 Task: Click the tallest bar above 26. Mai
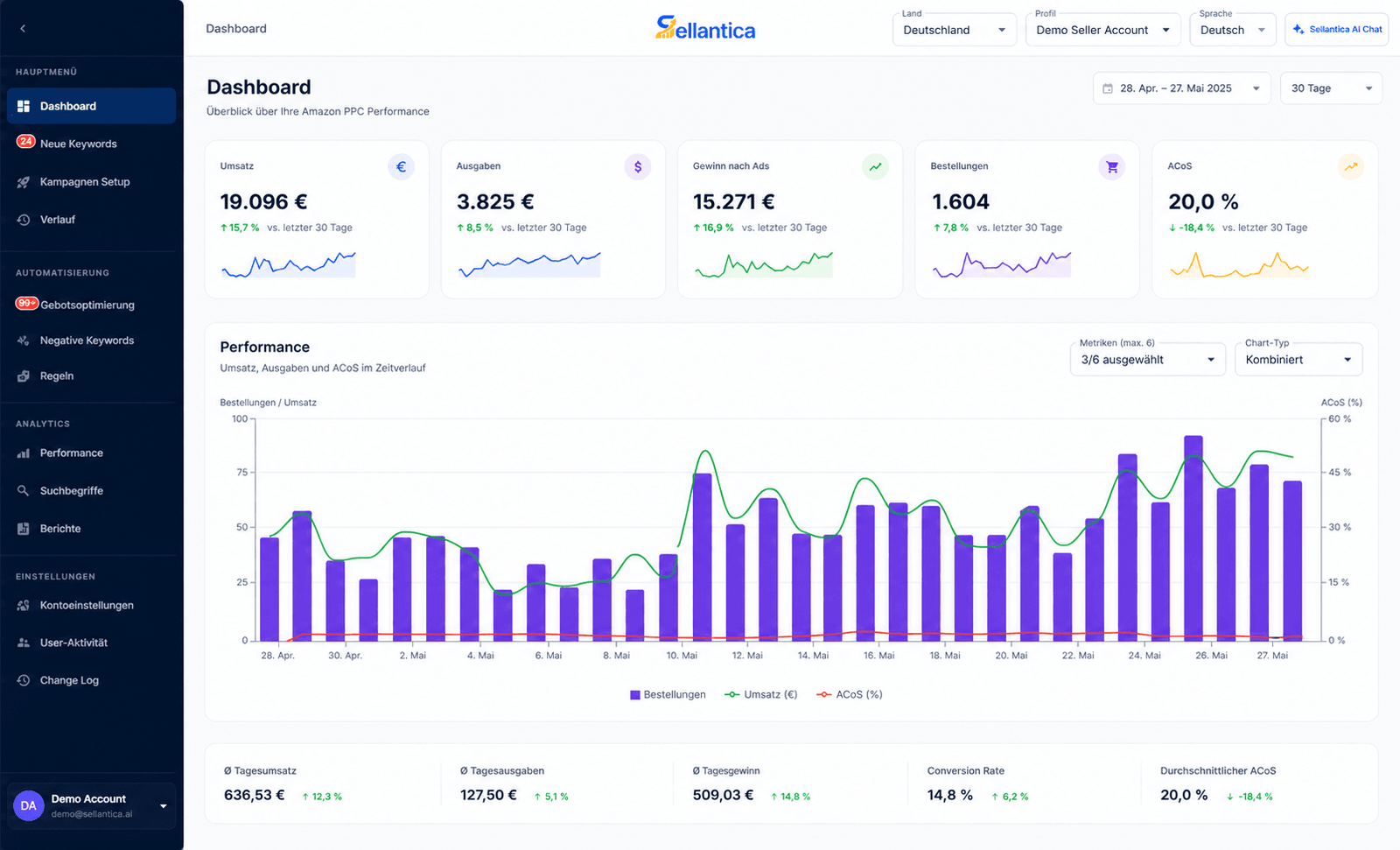pyautogui.click(x=1193, y=538)
